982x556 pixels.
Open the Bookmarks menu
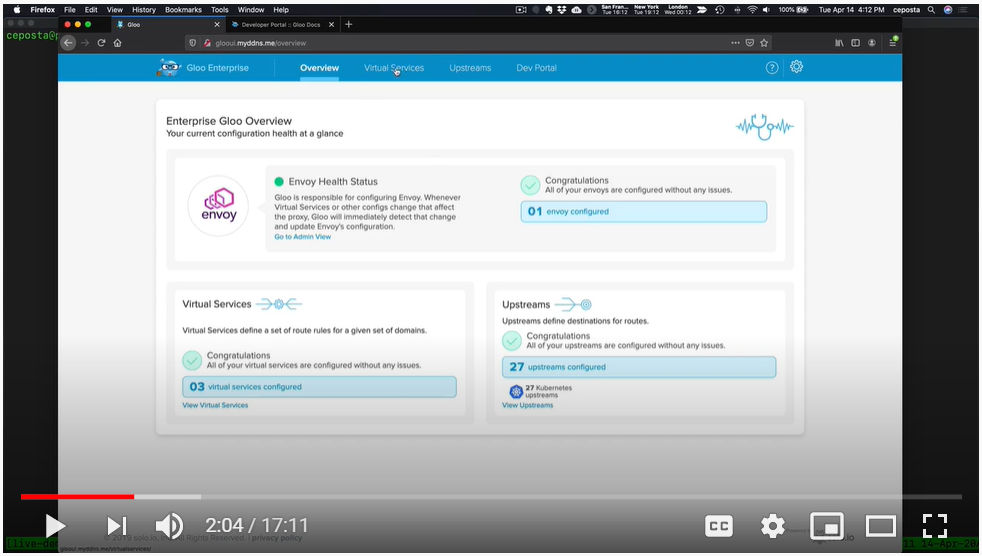click(183, 9)
